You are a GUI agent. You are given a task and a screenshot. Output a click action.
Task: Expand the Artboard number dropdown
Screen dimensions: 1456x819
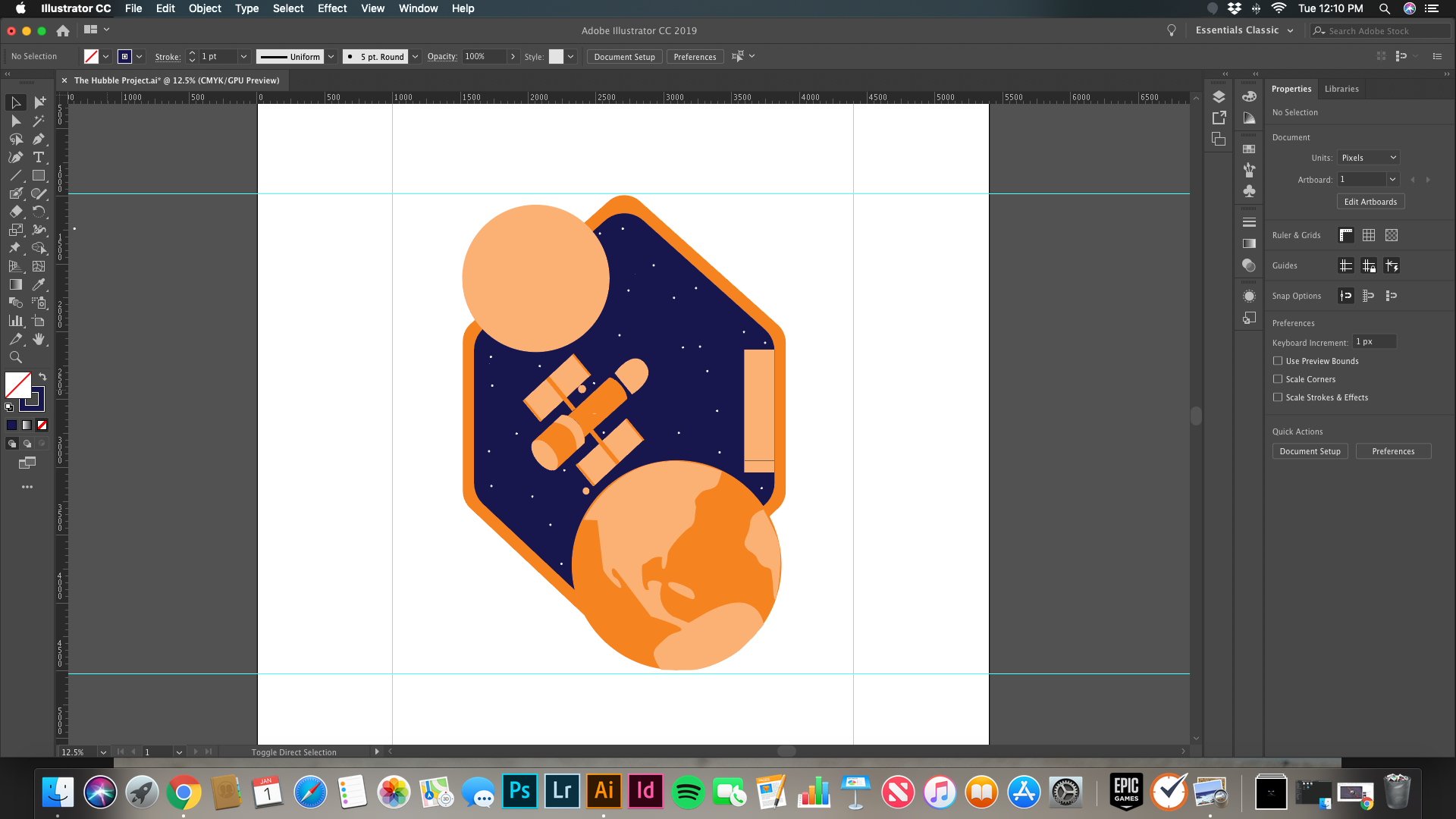[1392, 180]
